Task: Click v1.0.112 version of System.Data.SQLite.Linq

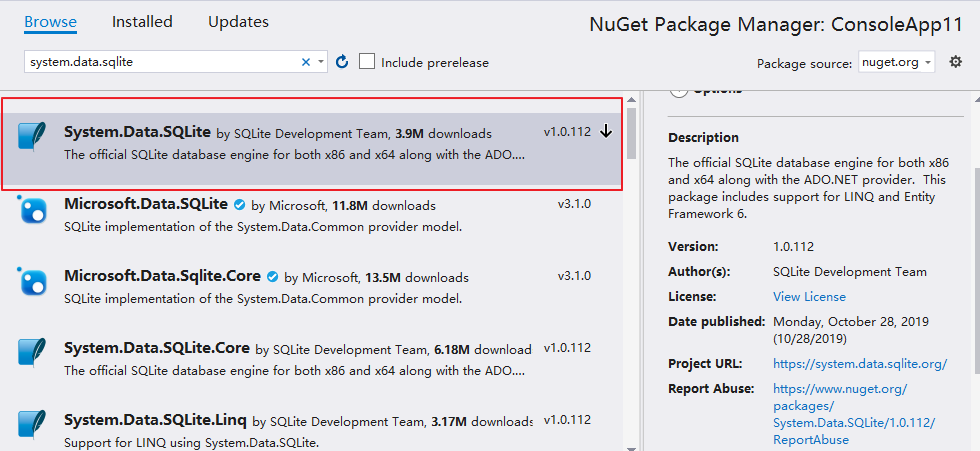Action: pyautogui.click(x=567, y=420)
